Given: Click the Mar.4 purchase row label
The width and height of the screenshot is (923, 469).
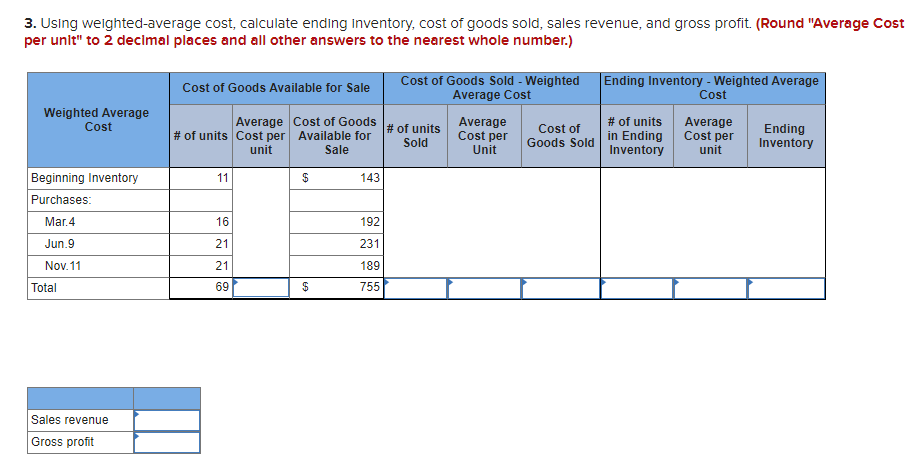Looking at the screenshot, I should pyautogui.click(x=60, y=222).
